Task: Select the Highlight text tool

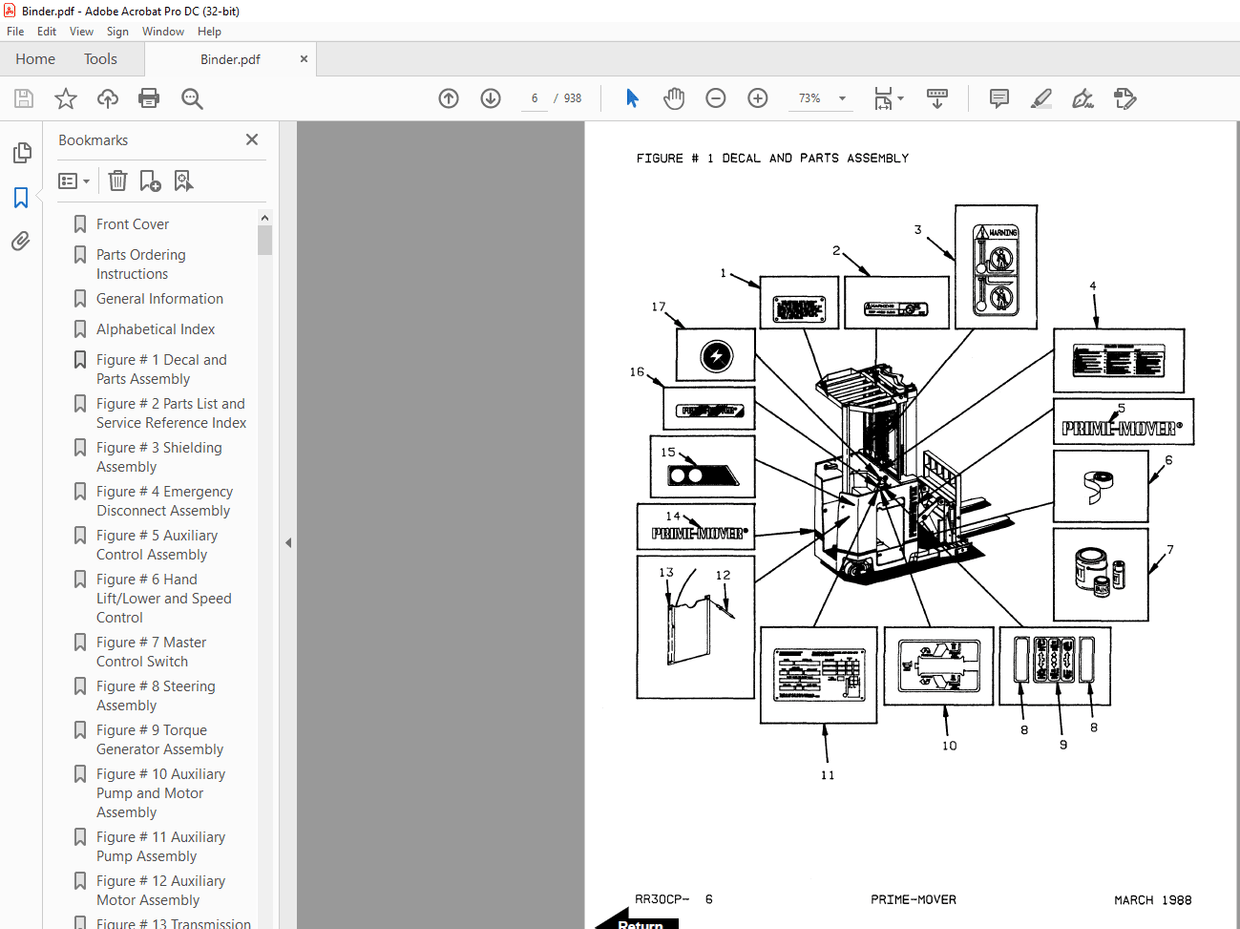Action: [1040, 98]
